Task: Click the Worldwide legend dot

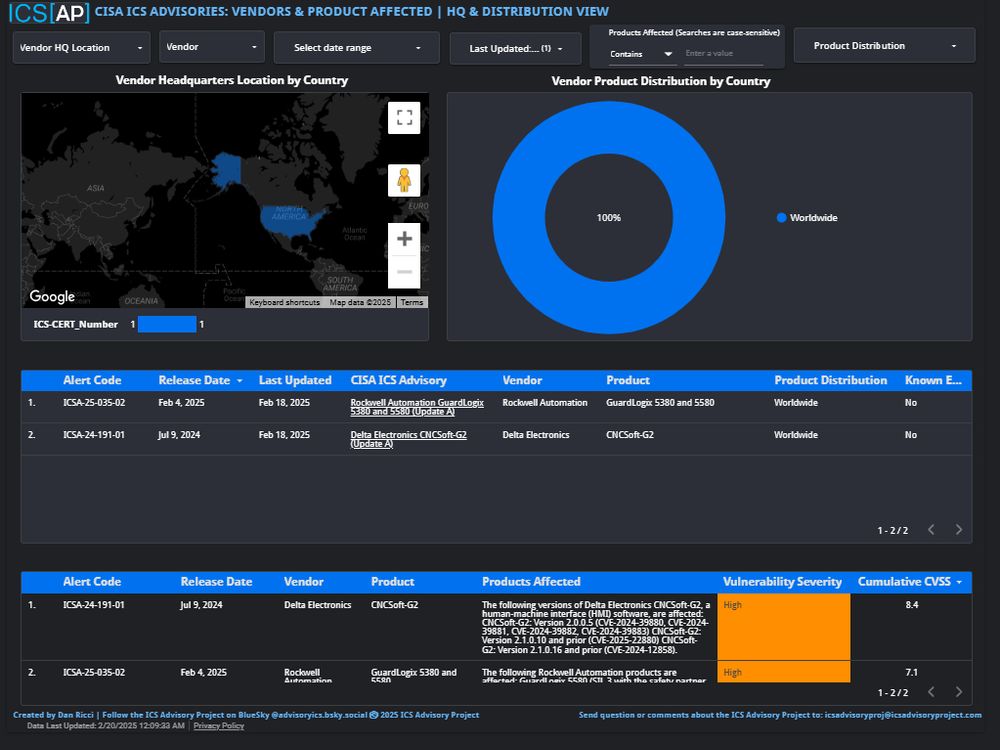Action: tap(781, 217)
